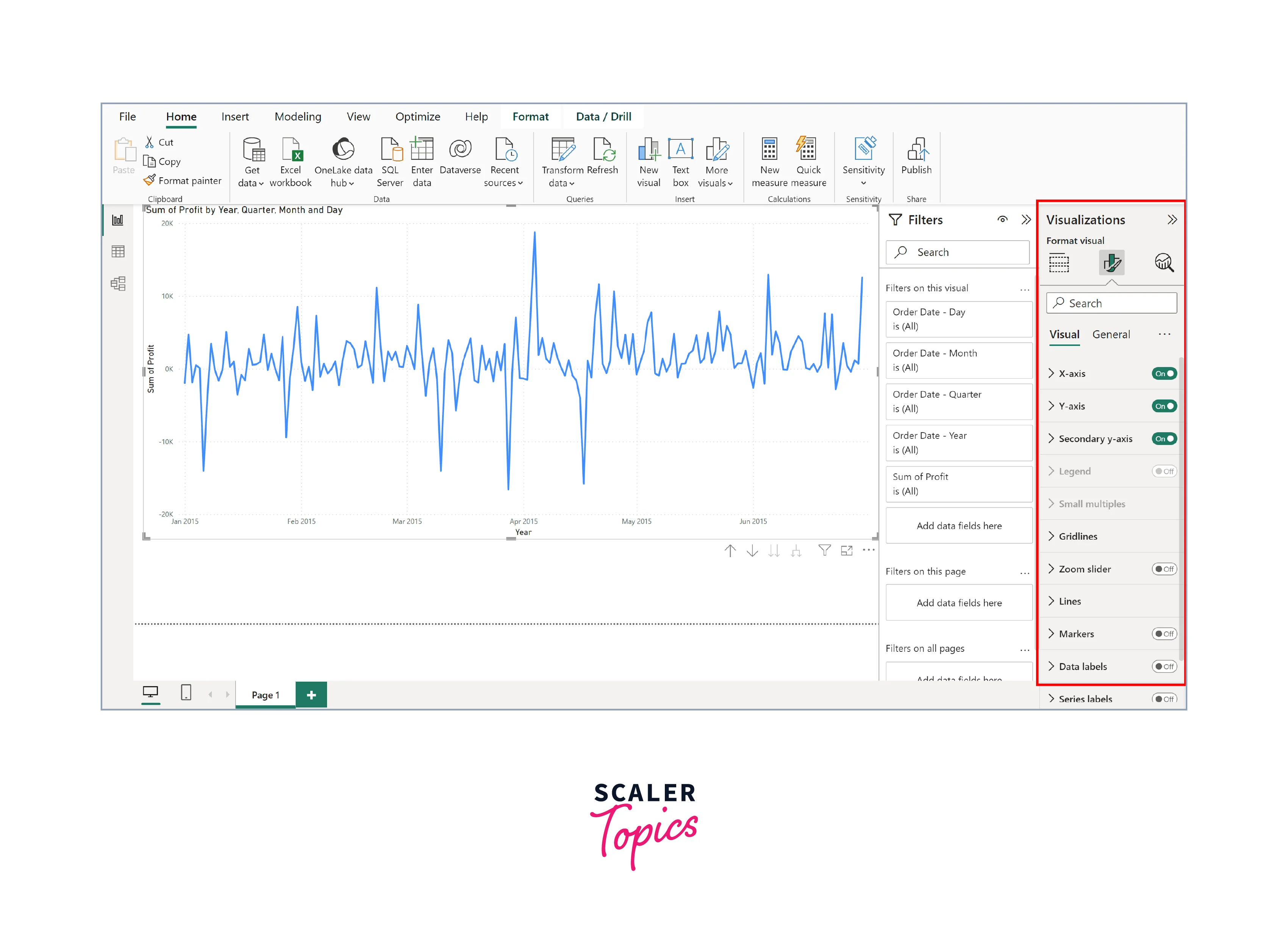Open the Modeling ribbon tab
1288x943 pixels.
(x=297, y=116)
